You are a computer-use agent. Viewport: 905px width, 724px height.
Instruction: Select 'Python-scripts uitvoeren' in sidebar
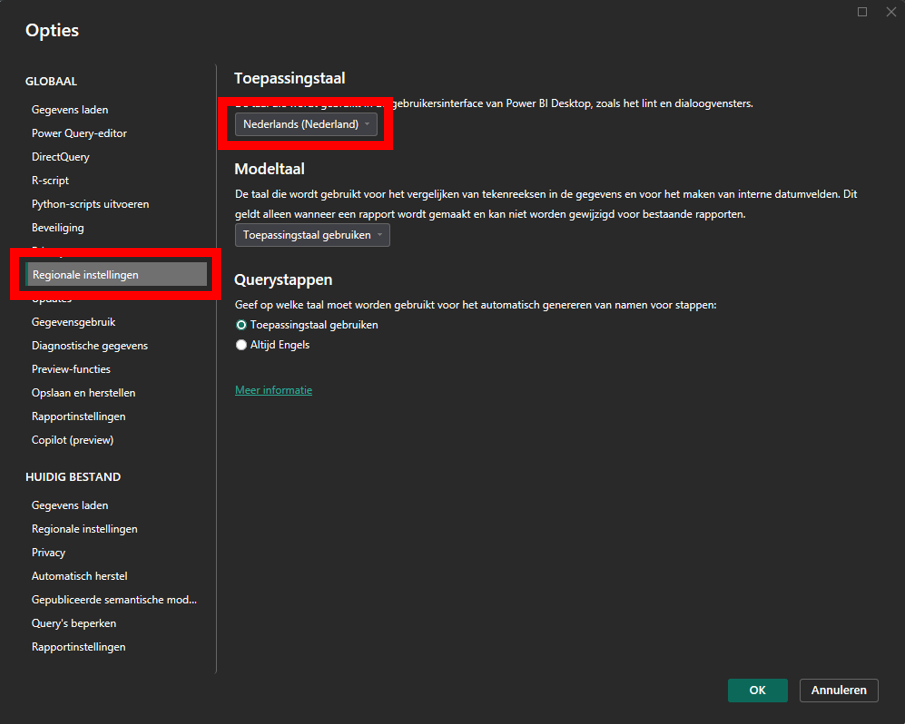(90, 204)
